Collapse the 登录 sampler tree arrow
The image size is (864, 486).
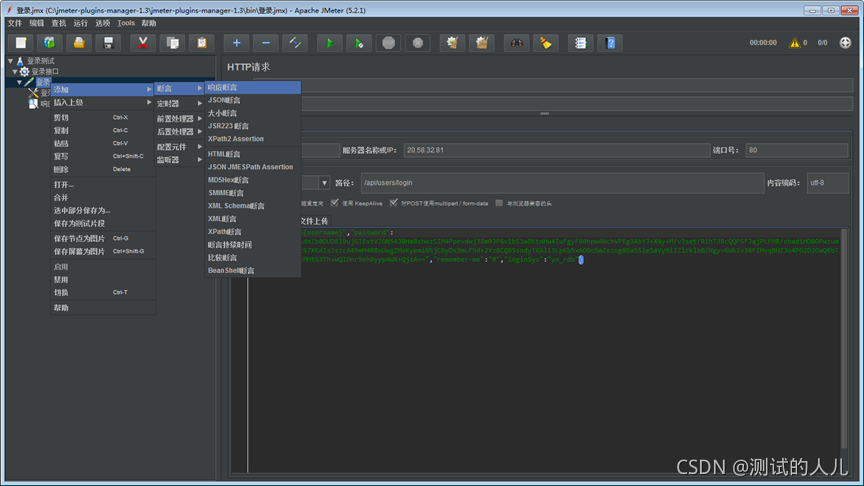click(x=19, y=82)
